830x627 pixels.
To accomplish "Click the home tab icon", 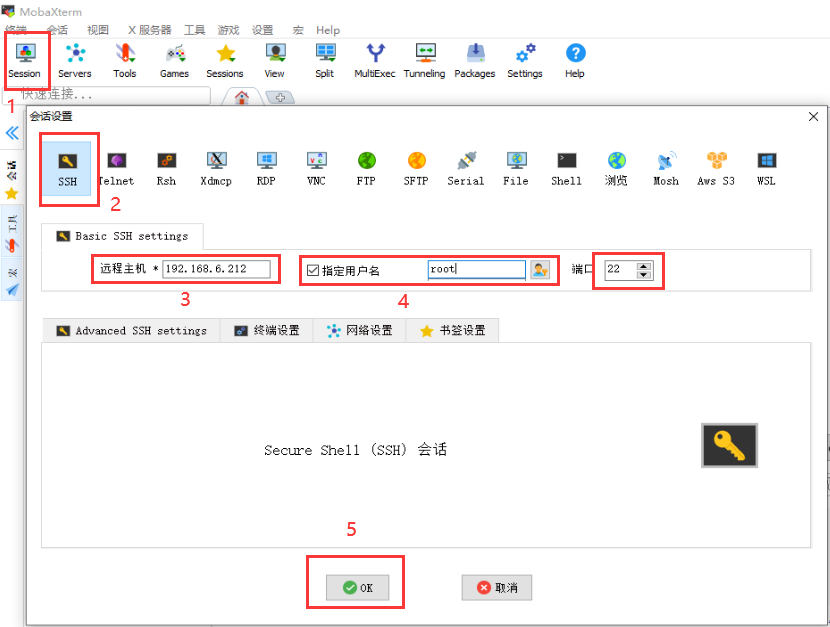I will [x=242, y=97].
